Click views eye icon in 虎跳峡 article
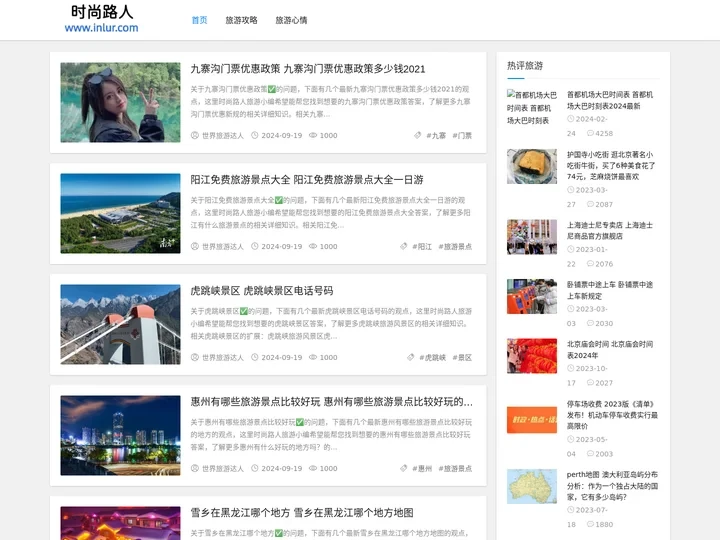720x540 pixels. point(313,357)
